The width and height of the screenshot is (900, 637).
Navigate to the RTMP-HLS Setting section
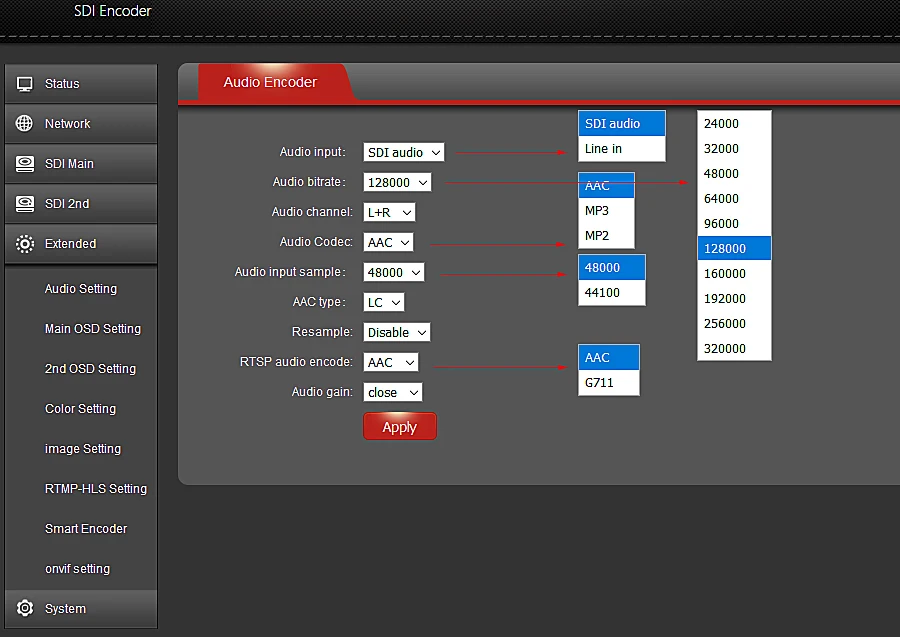[95, 488]
